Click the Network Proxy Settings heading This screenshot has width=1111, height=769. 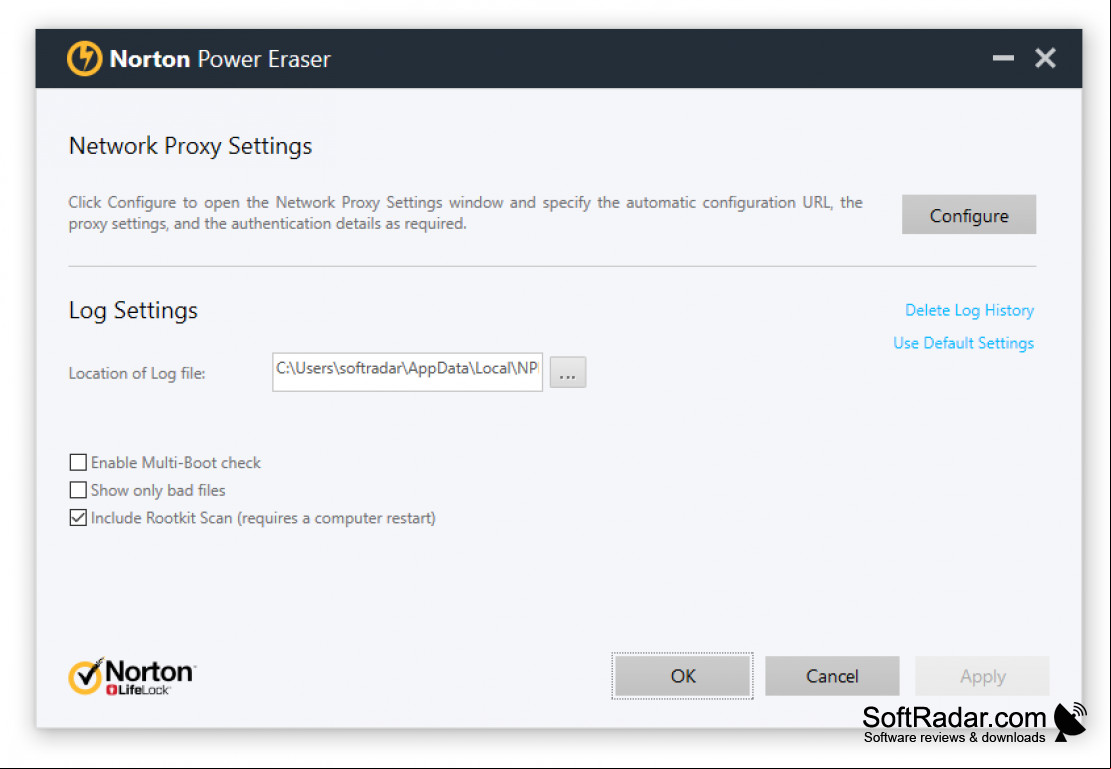click(x=191, y=146)
